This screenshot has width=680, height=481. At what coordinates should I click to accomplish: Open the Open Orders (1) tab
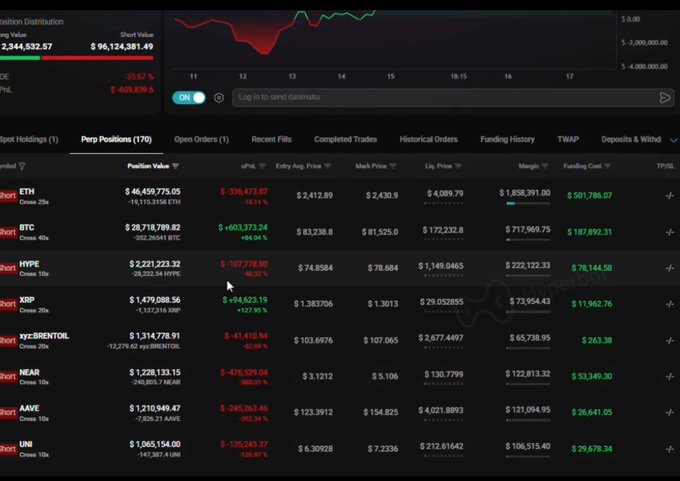click(x=201, y=139)
